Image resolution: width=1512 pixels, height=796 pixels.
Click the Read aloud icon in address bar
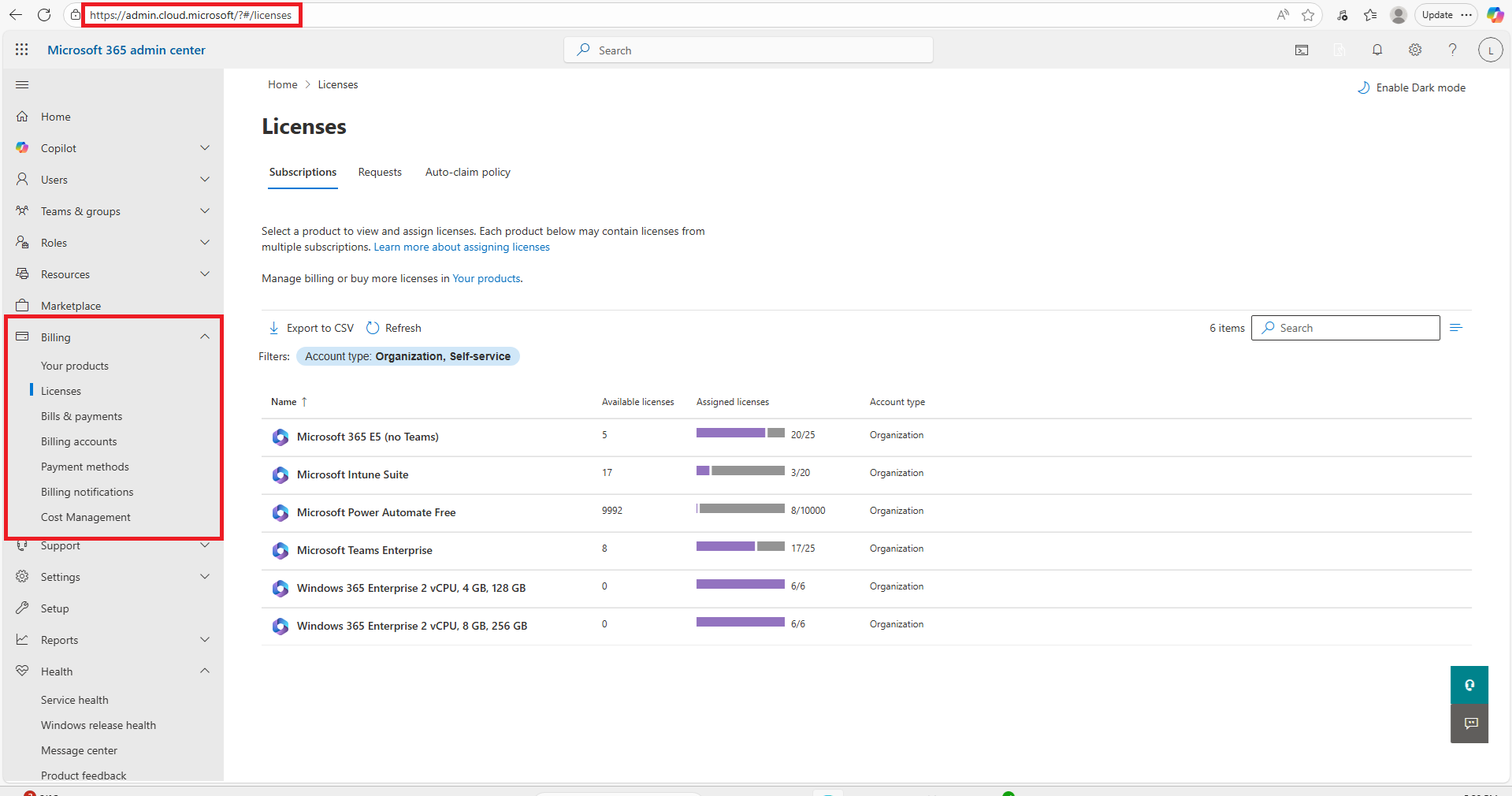[1284, 15]
